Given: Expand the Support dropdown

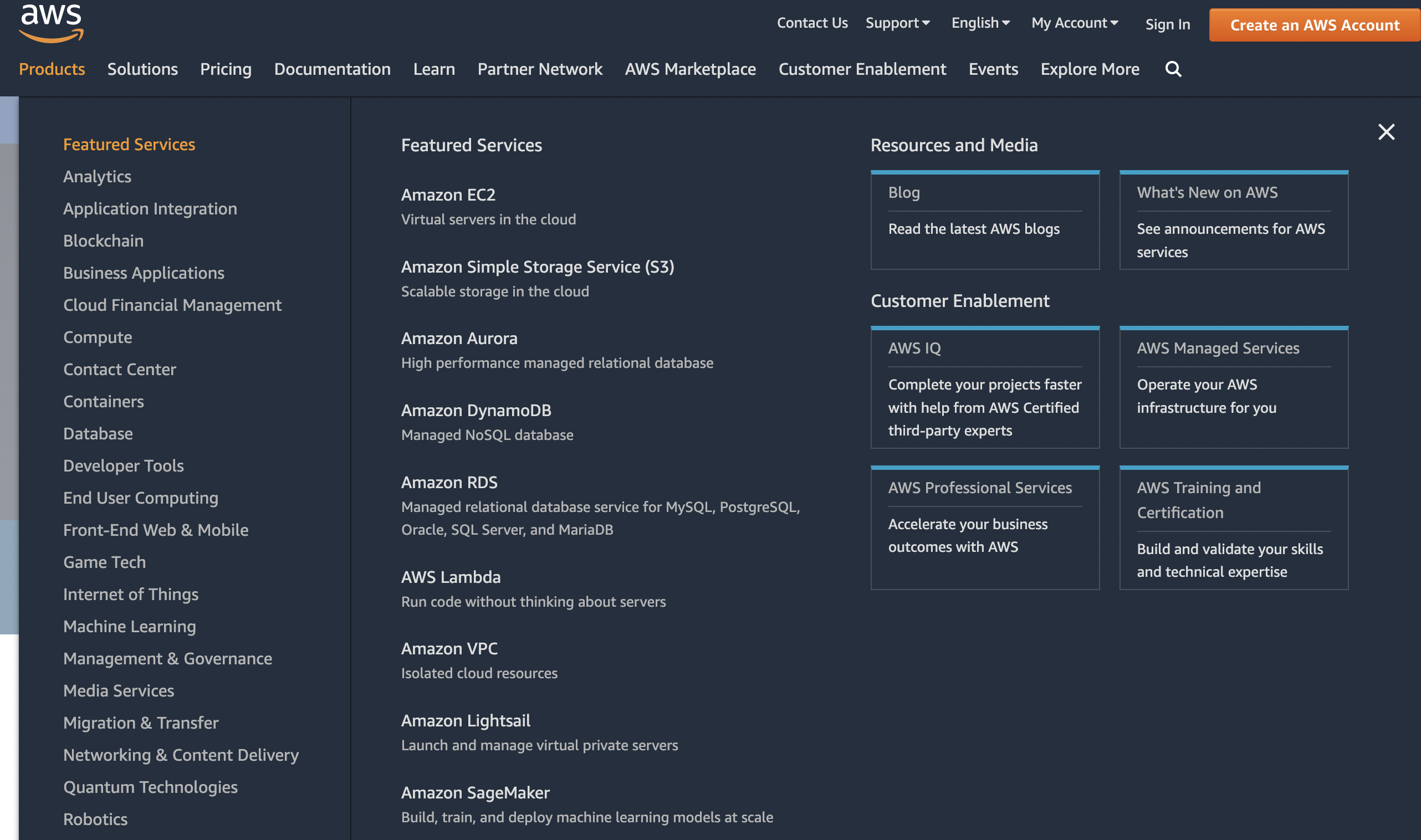Looking at the screenshot, I should click(897, 23).
